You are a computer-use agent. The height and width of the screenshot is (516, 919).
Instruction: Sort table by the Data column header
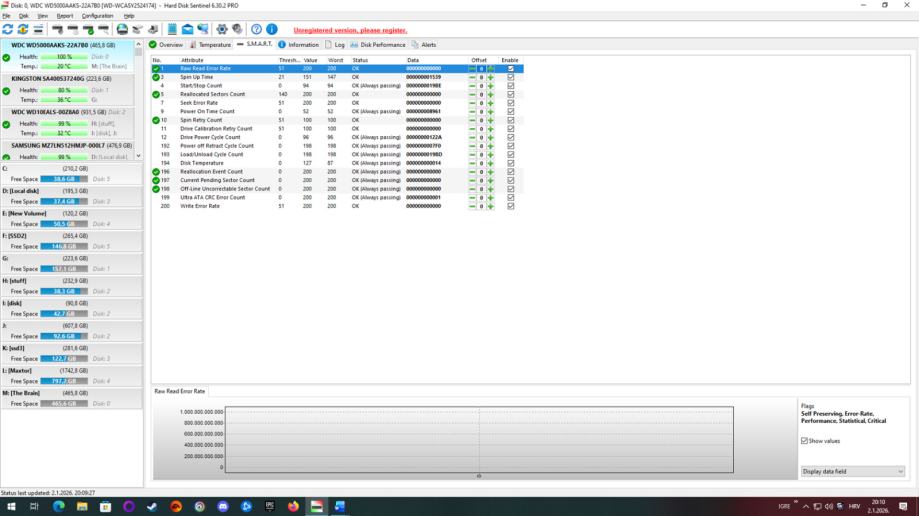click(413, 60)
